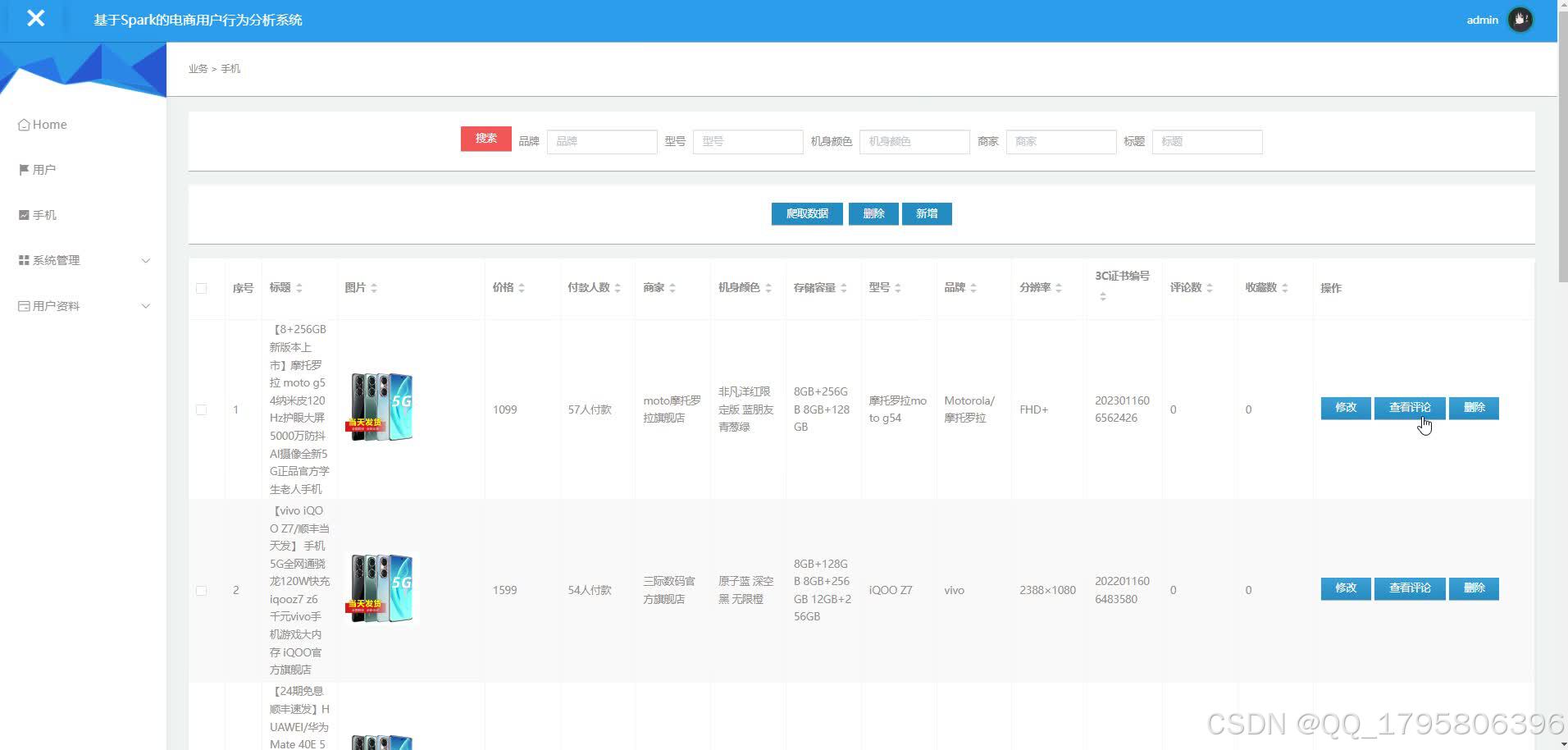This screenshot has width=1568, height=750.
Task: Check the row 2 vivo checkbox
Action: [x=202, y=591]
